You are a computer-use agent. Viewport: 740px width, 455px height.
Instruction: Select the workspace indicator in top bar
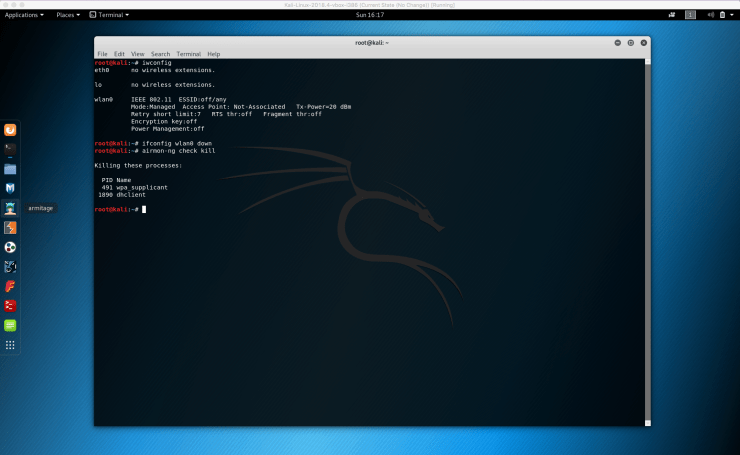(x=689, y=15)
